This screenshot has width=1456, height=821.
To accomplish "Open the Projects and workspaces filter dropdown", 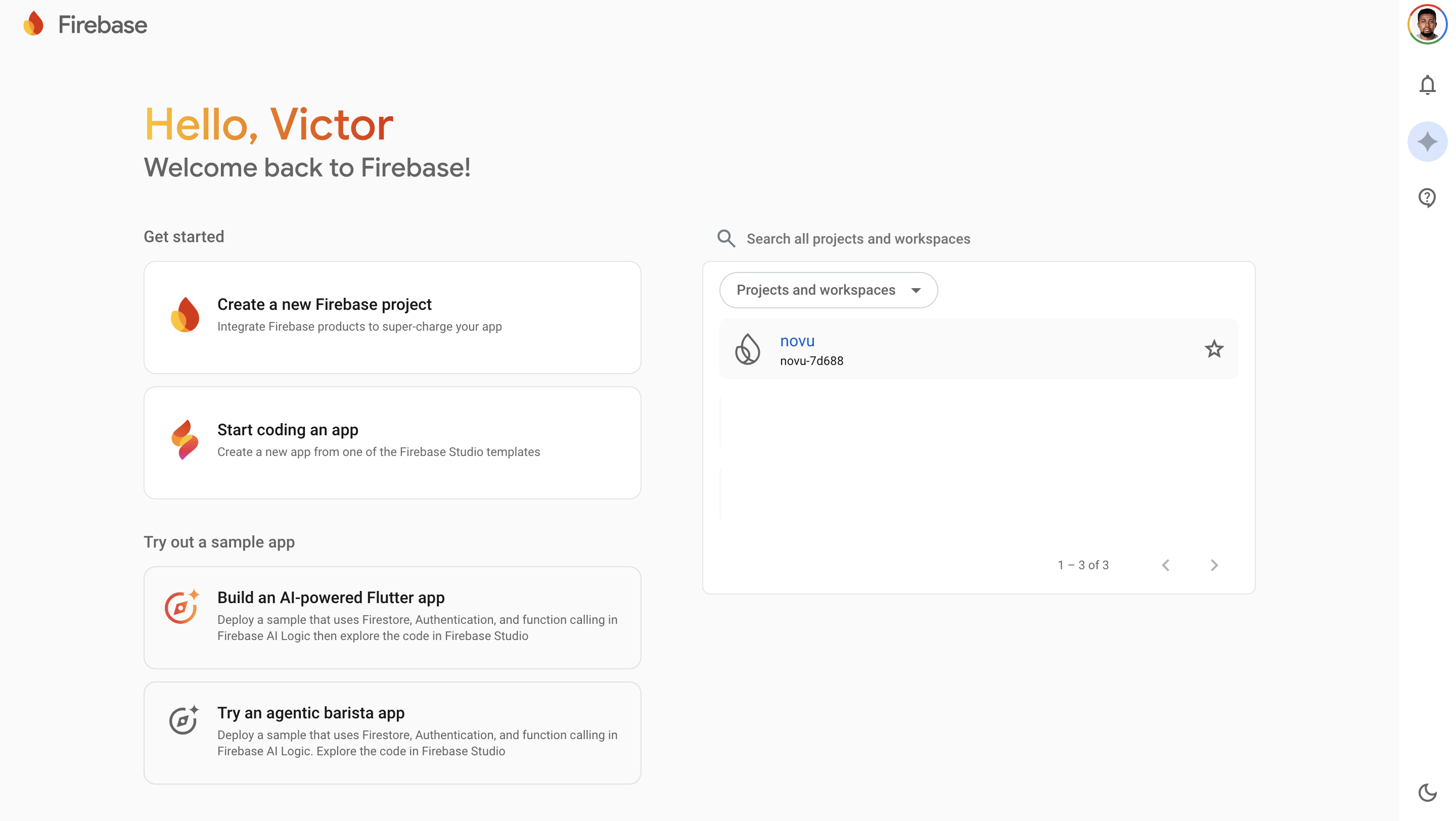I will pyautogui.click(x=828, y=290).
